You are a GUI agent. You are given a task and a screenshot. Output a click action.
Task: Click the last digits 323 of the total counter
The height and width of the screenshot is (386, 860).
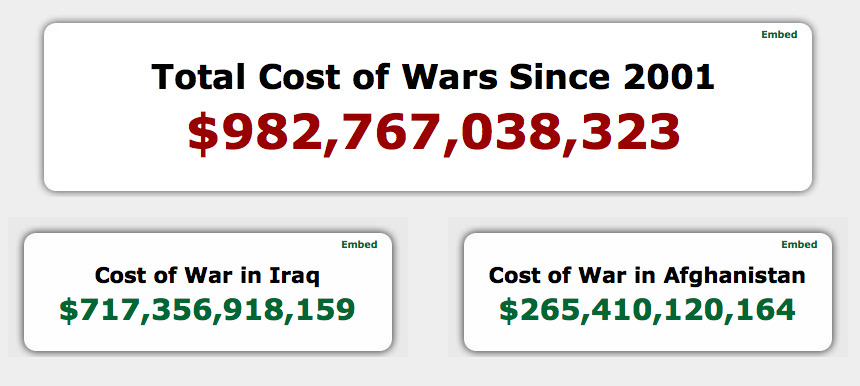(x=631, y=132)
